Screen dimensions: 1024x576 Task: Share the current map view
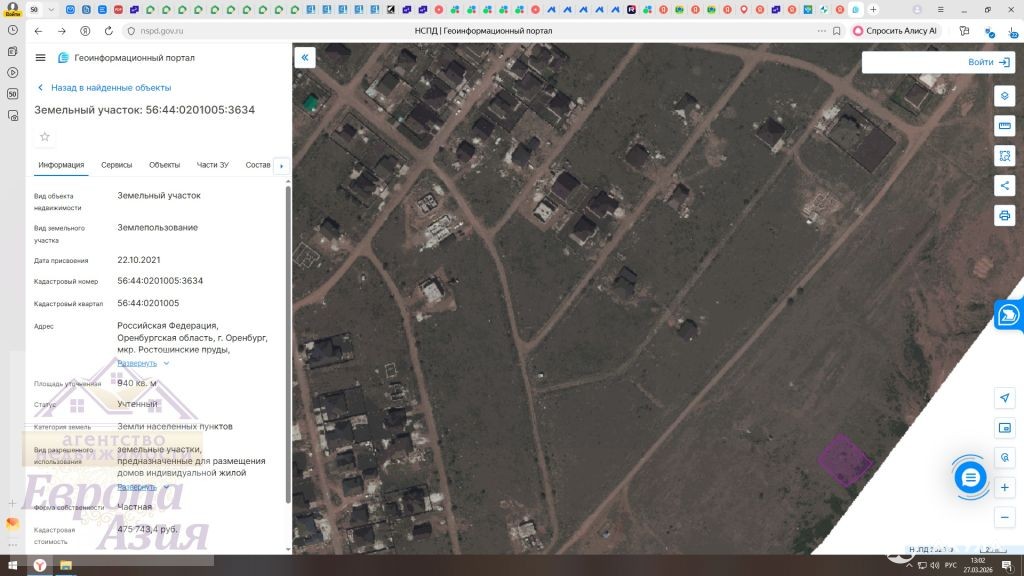coord(1004,186)
